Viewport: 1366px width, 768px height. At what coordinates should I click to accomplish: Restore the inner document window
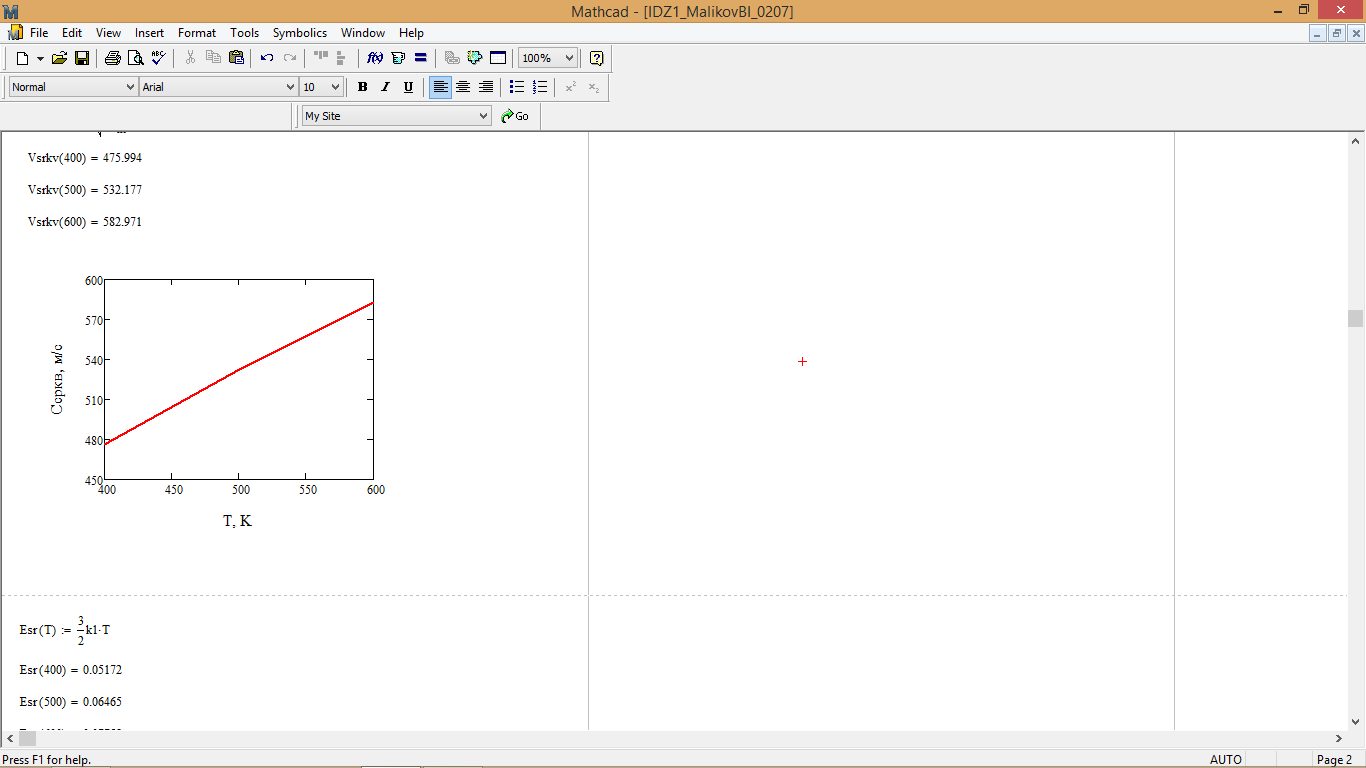tap(1337, 33)
